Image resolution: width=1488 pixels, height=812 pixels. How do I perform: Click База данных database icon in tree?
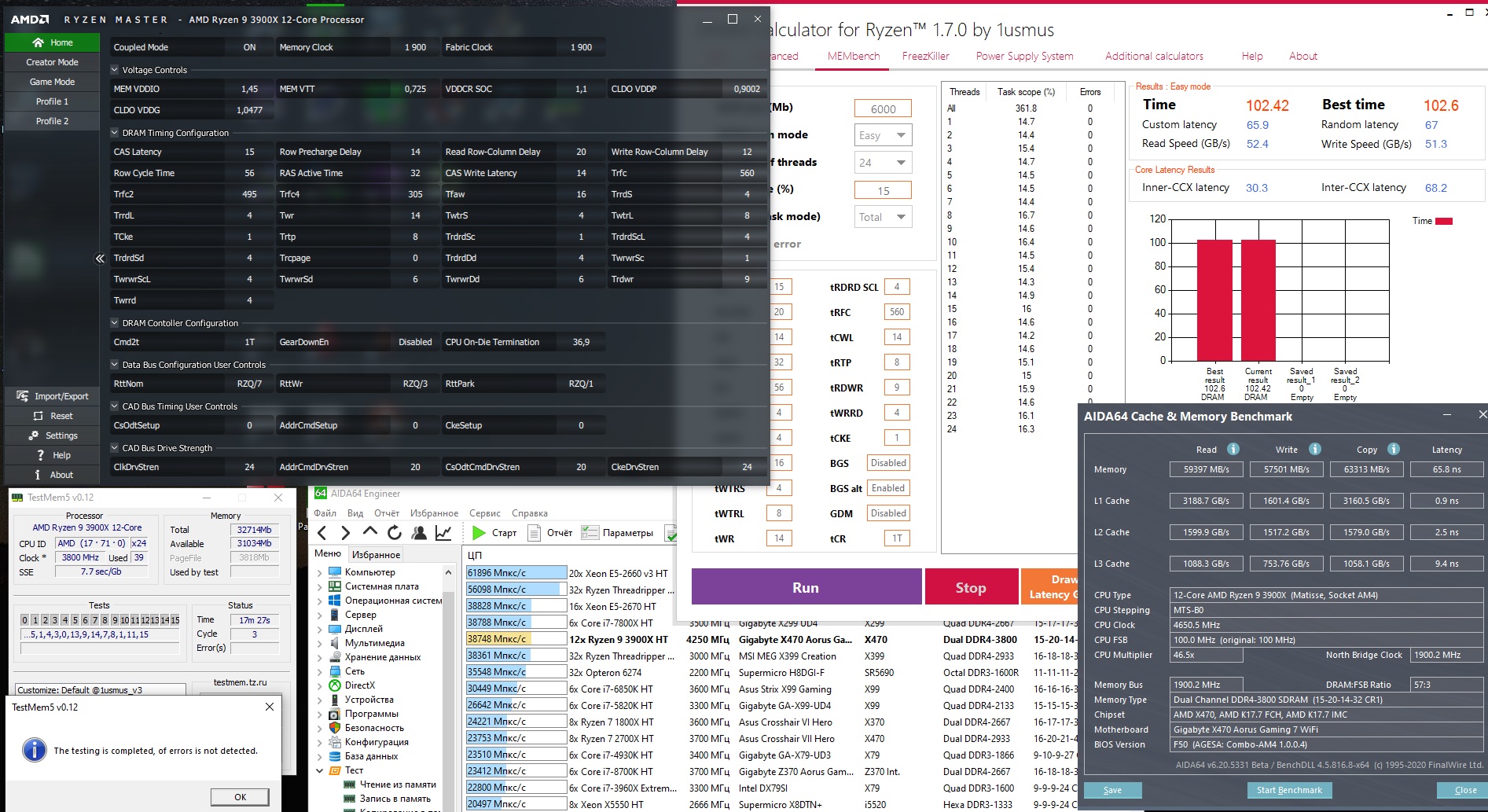point(335,756)
